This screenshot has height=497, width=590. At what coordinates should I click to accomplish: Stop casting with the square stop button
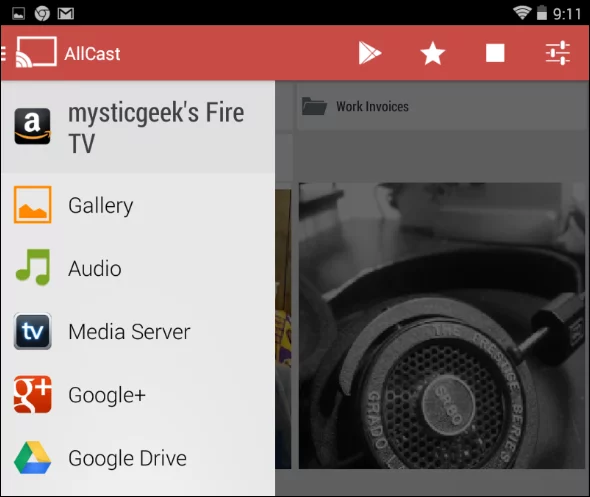click(495, 53)
